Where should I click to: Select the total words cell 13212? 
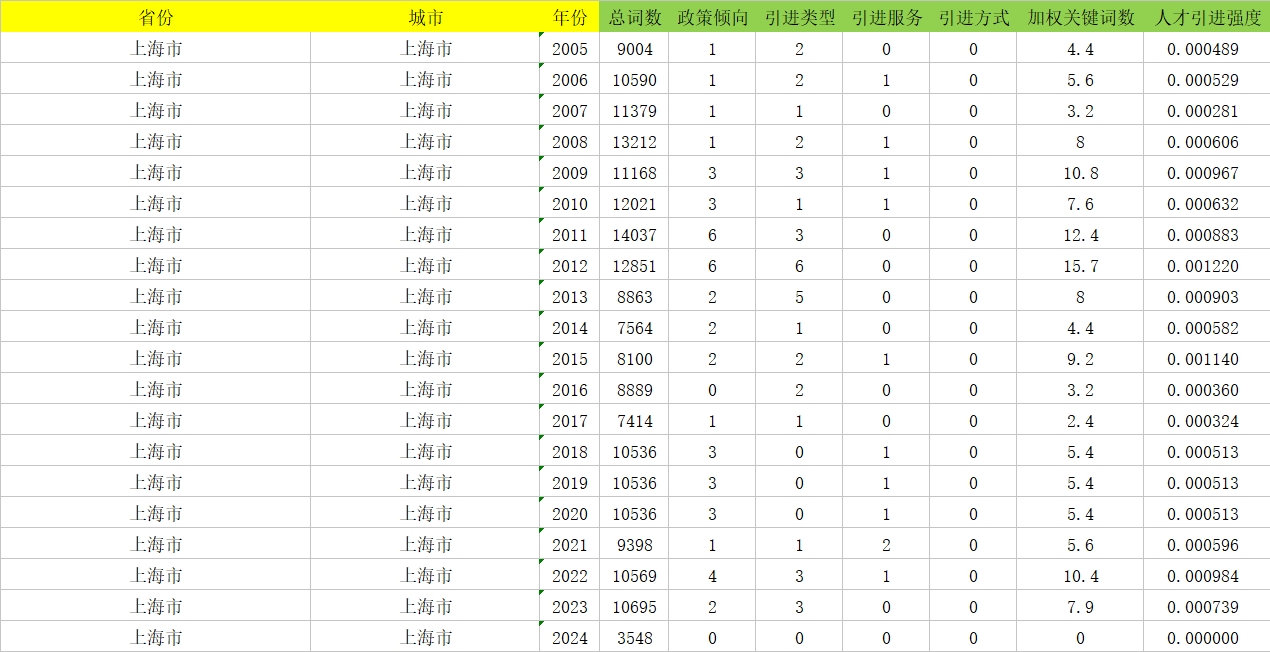coord(635,142)
